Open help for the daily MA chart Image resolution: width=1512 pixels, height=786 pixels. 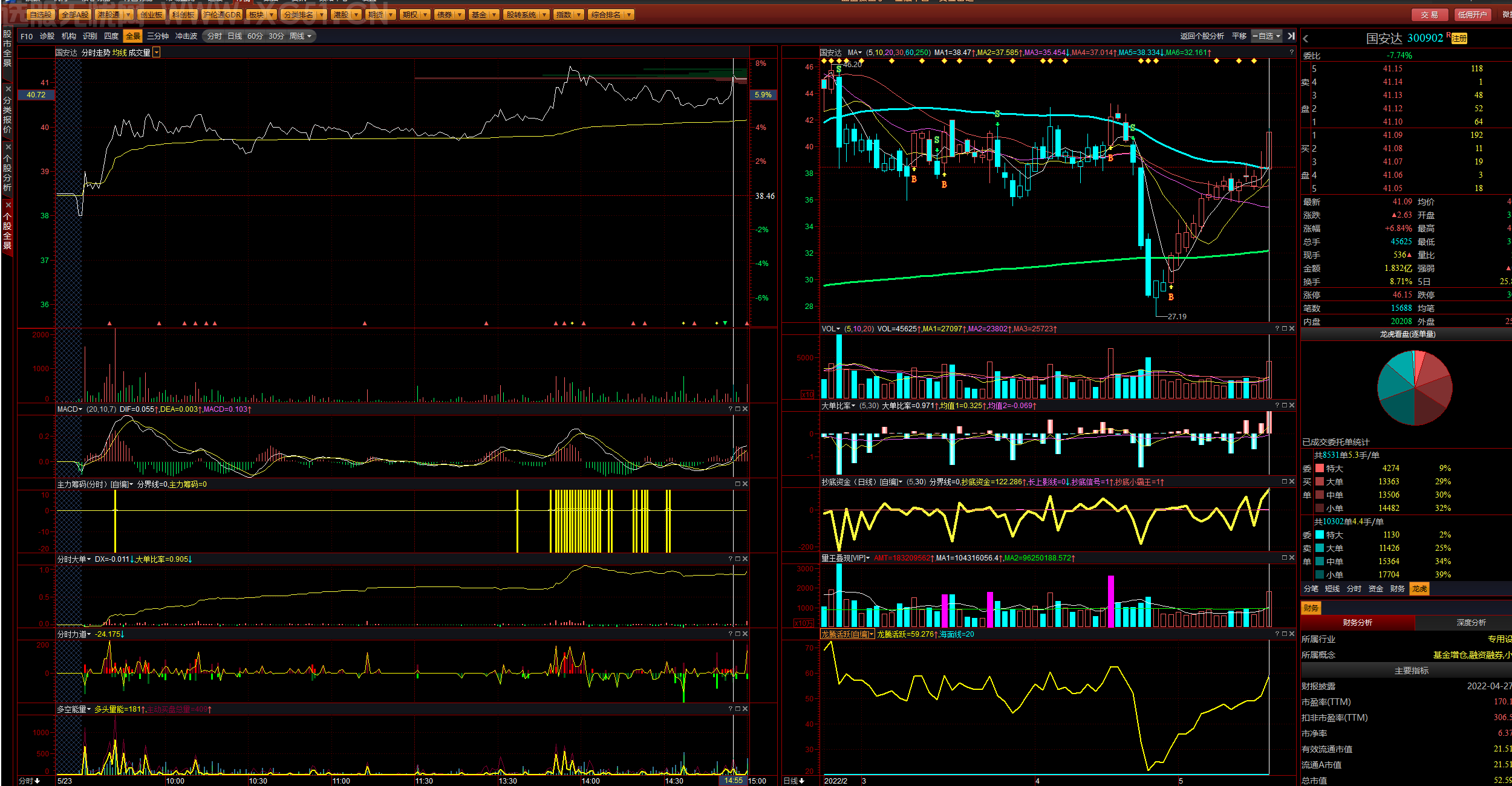1291,53
